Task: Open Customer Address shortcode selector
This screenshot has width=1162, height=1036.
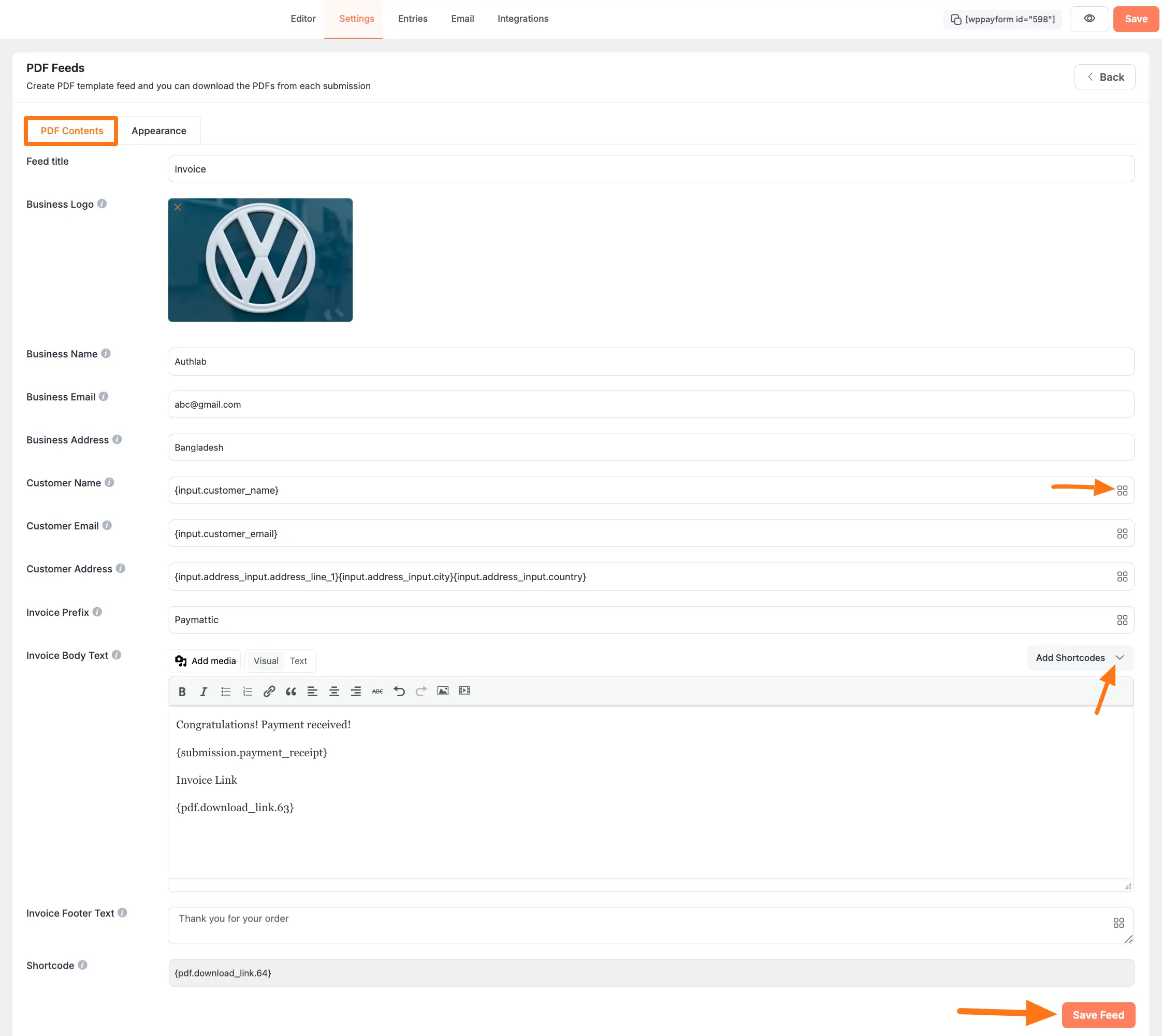Action: point(1122,577)
